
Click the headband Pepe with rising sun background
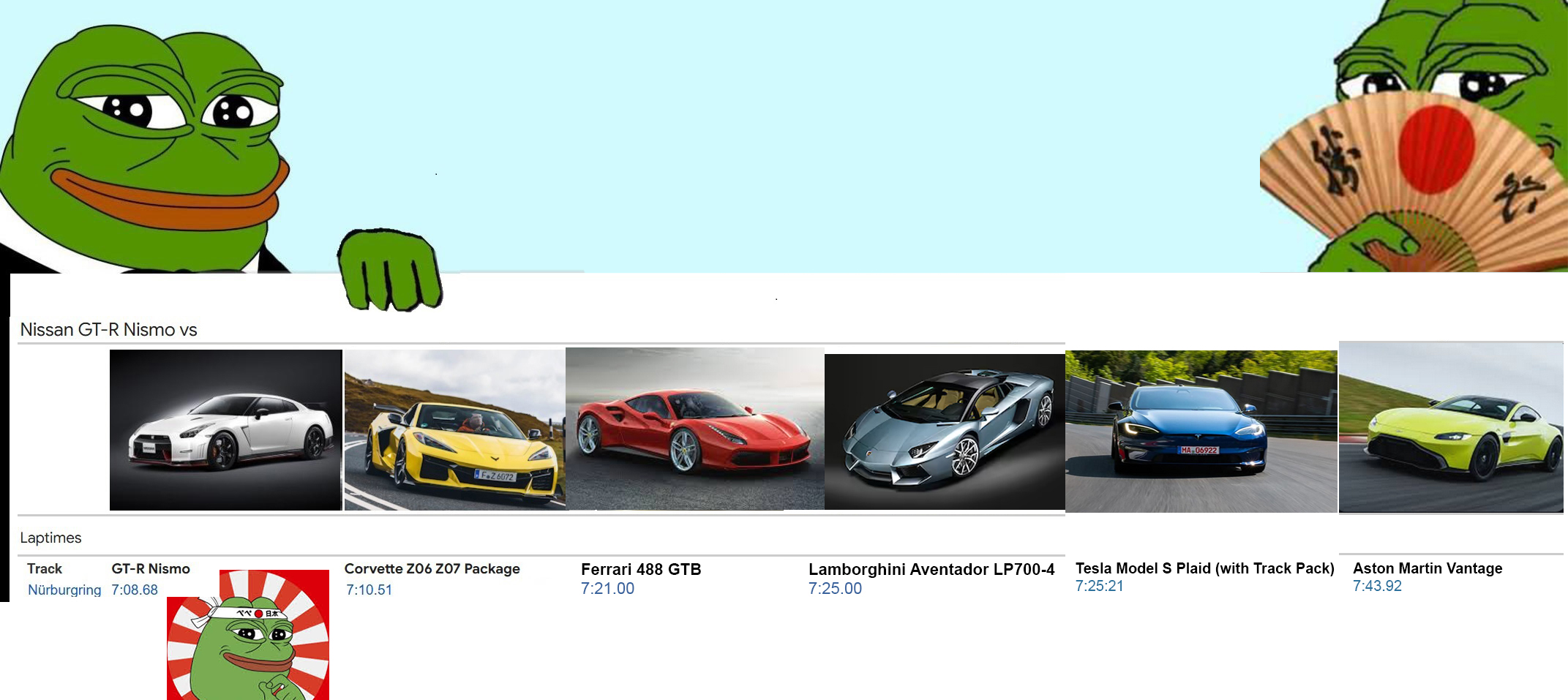click(x=248, y=635)
